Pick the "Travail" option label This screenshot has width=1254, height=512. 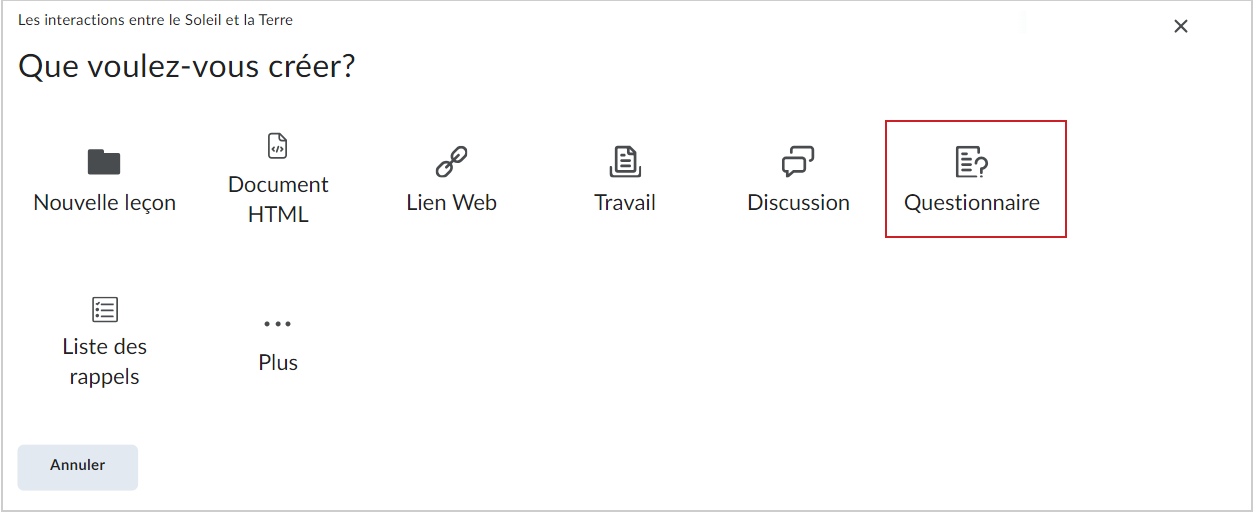click(625, 202)
